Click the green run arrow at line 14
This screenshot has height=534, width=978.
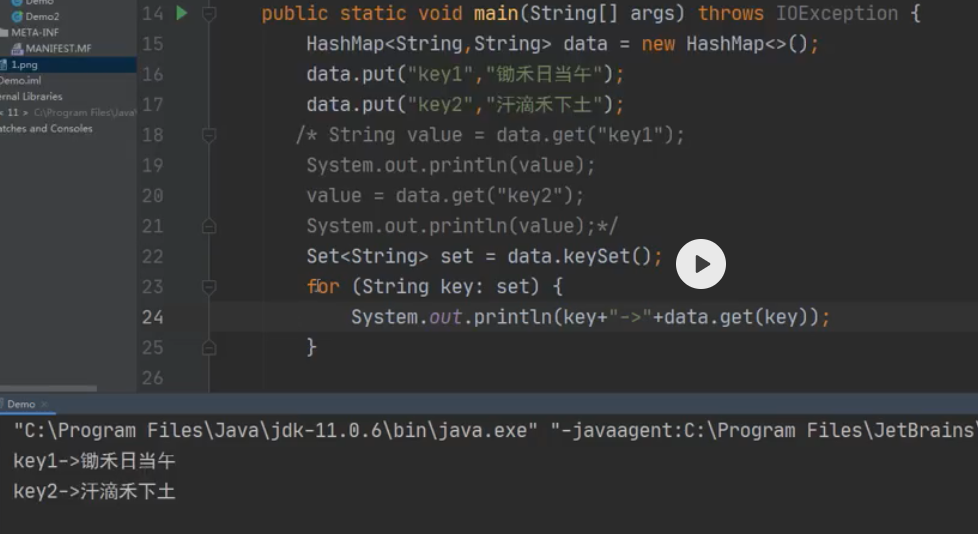click(x=182, y=12)
